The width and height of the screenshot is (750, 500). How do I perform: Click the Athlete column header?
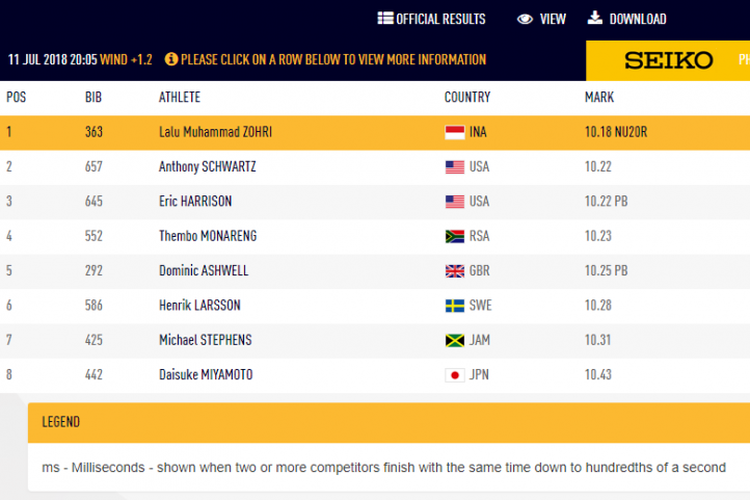(179, 97)
